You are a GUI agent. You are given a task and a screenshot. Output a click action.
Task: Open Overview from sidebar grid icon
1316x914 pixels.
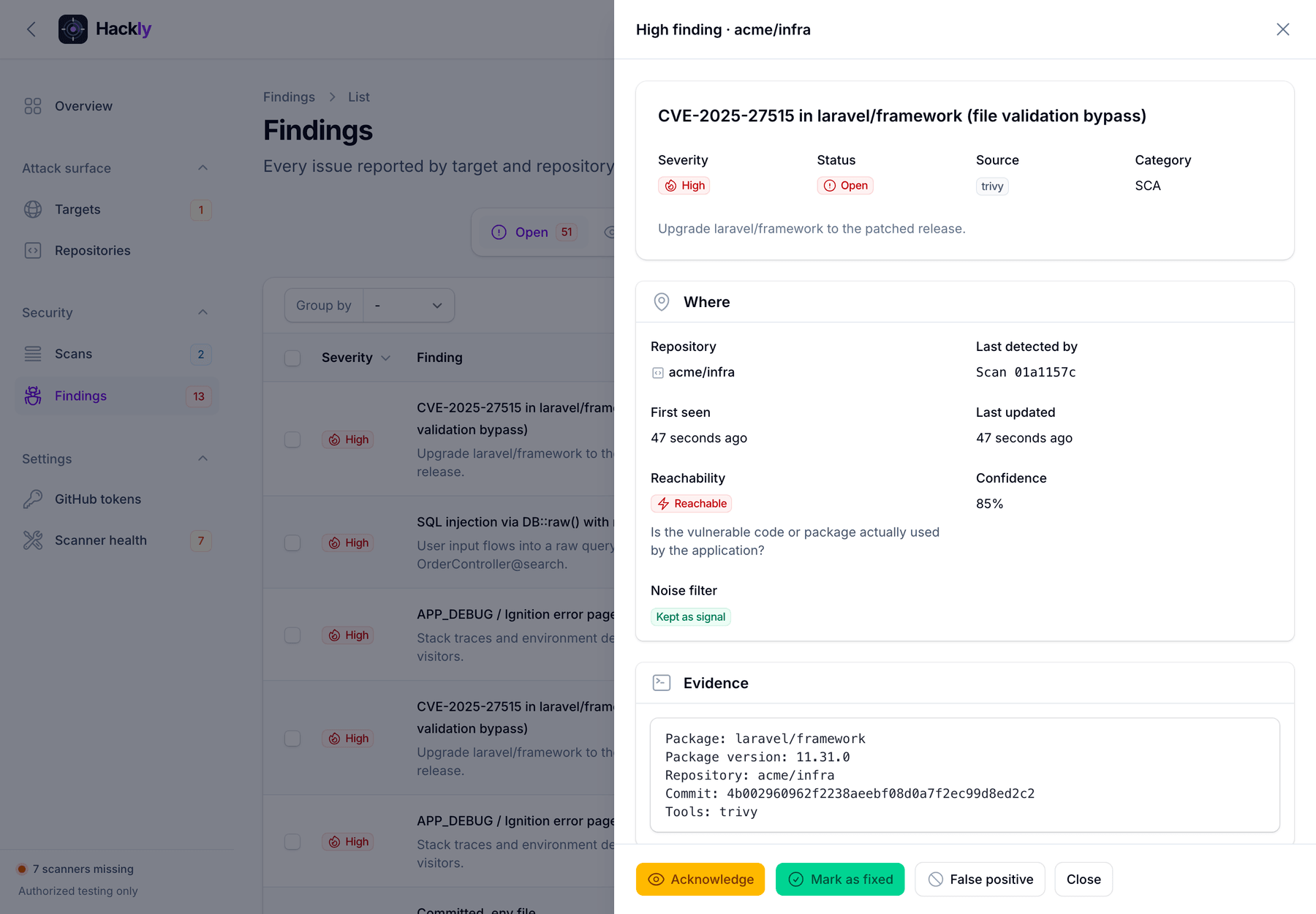pyautogui.click(x=33, y=106)
